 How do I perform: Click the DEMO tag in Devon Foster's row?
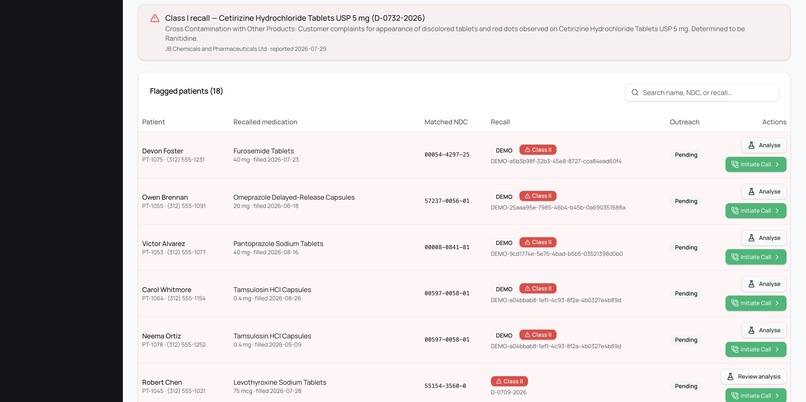504,151
